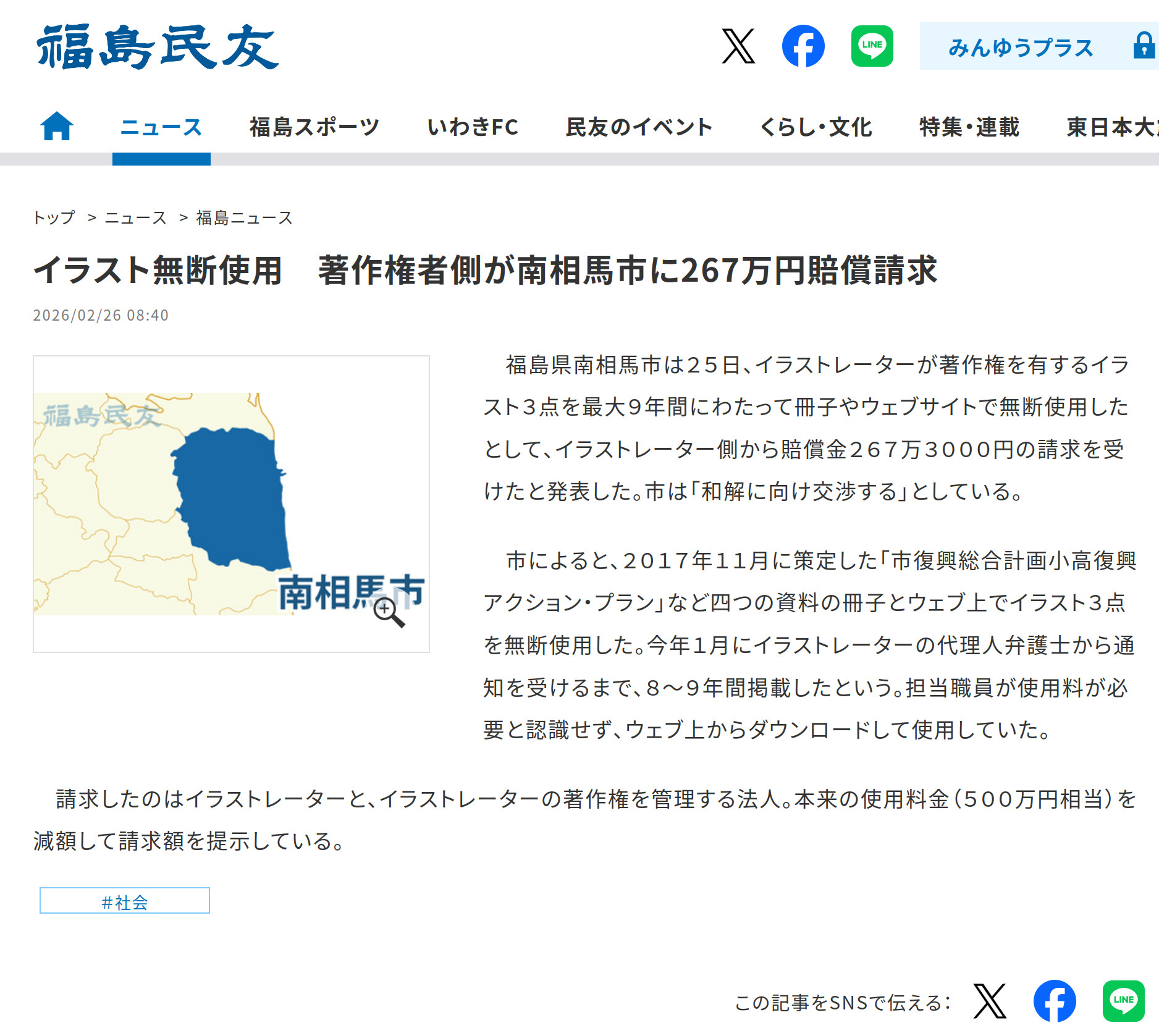Viewport: 1159px width, 1036px height.
Task: Open the 特集・連載 menu item
Action: [x=969, y=127]
